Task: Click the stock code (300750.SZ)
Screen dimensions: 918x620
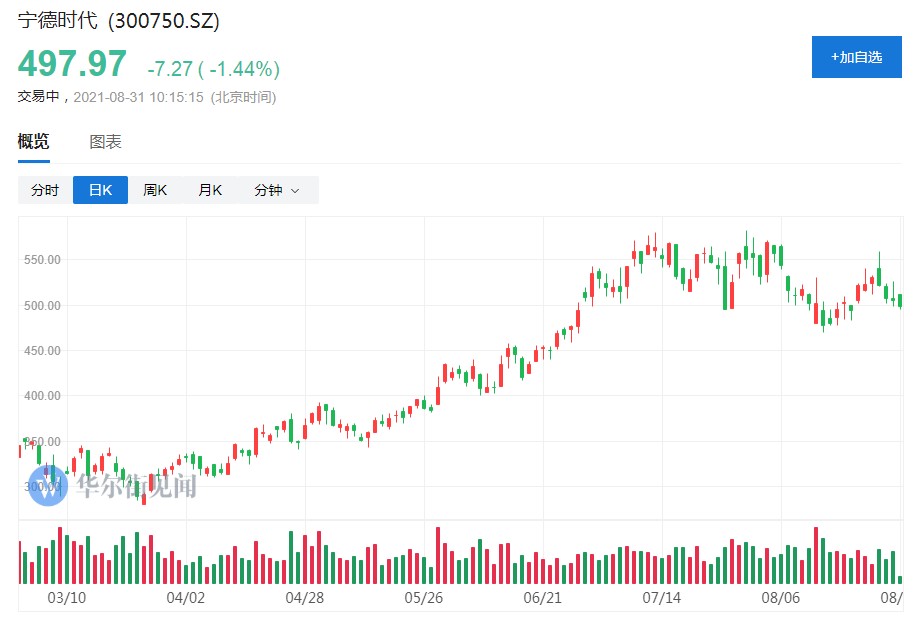Action: (x=163, y=21)
